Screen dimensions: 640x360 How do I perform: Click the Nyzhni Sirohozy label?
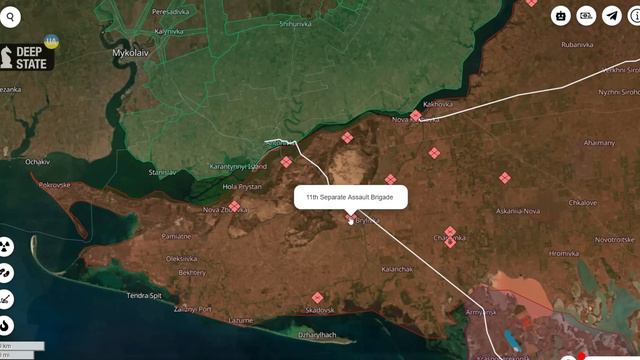619,92
